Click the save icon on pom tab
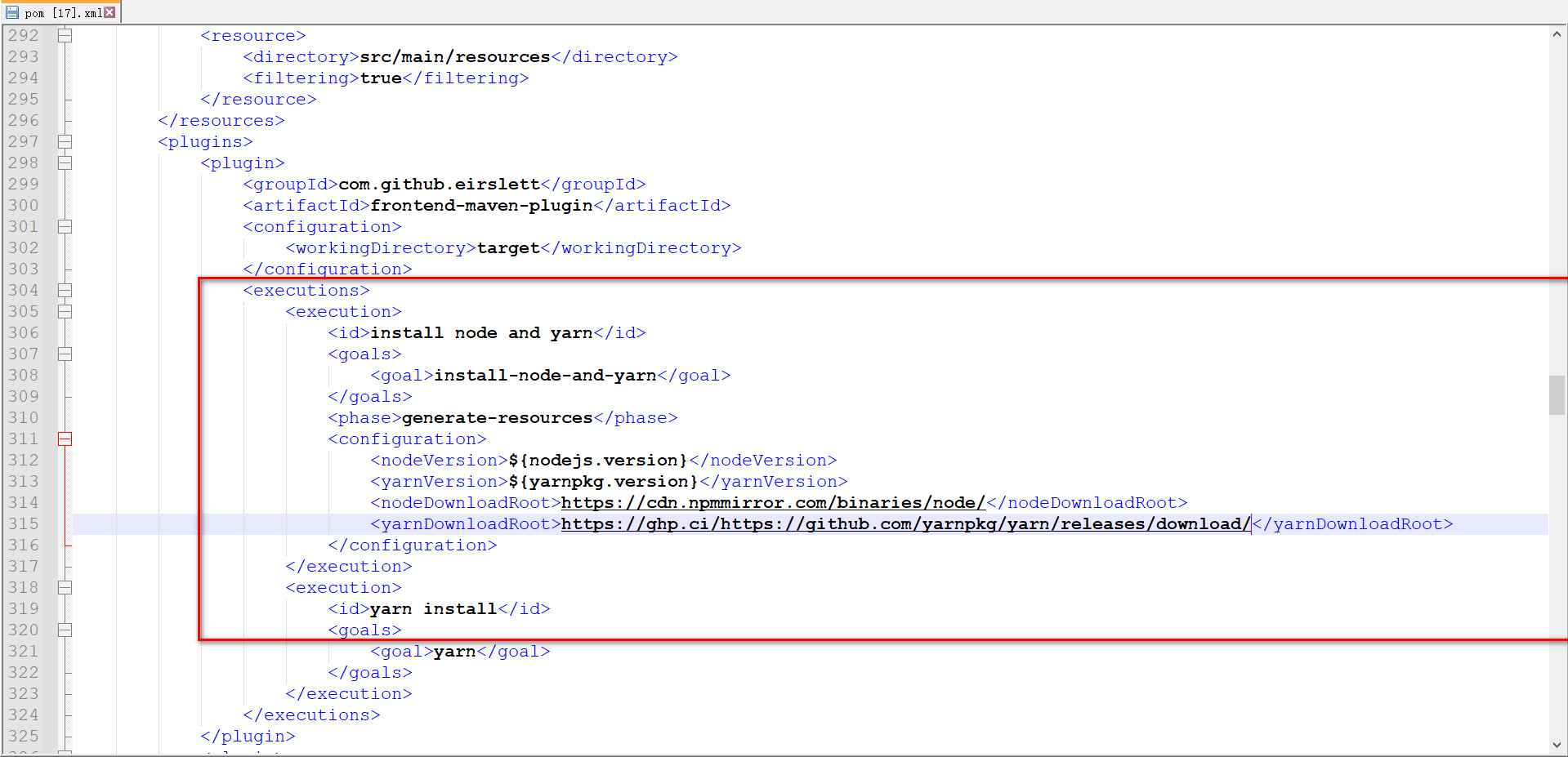1568x757 pixels. pyautogui.click(x=12, y=12)
